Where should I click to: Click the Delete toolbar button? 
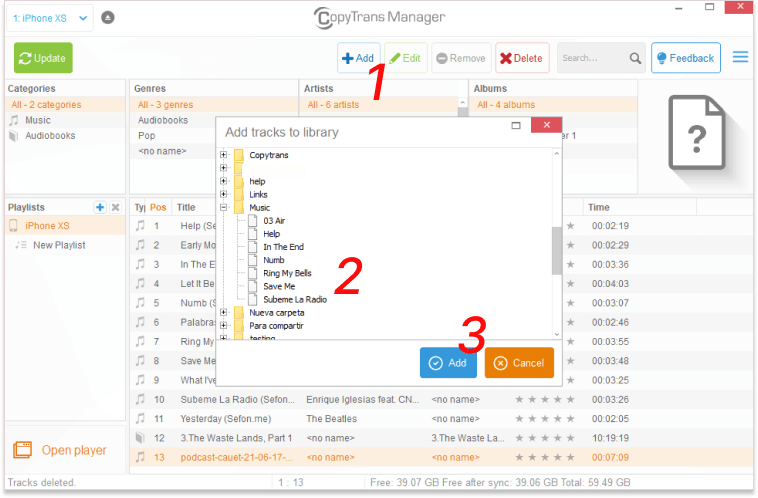(522, 58)
